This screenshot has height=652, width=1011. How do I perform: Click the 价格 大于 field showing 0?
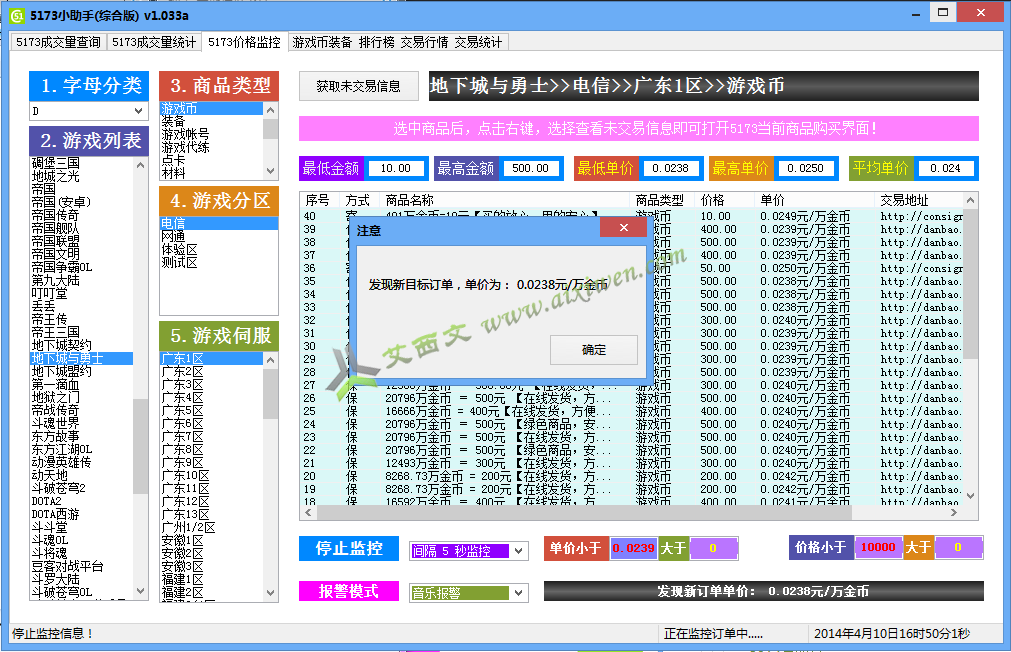958,548
